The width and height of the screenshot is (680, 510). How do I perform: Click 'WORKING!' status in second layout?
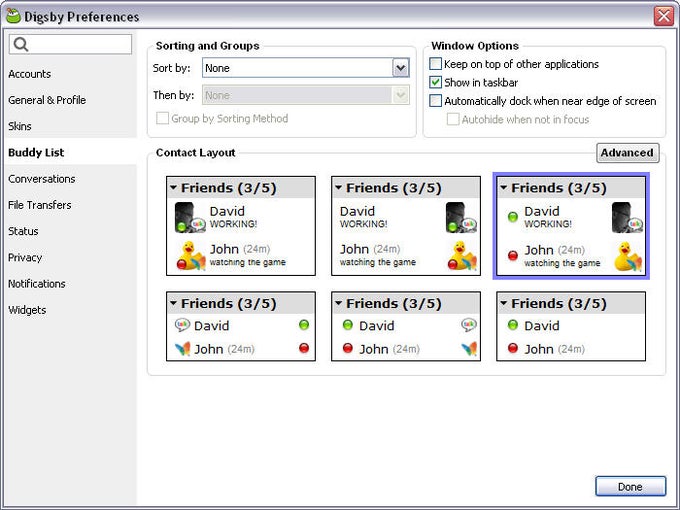(363, 224)
